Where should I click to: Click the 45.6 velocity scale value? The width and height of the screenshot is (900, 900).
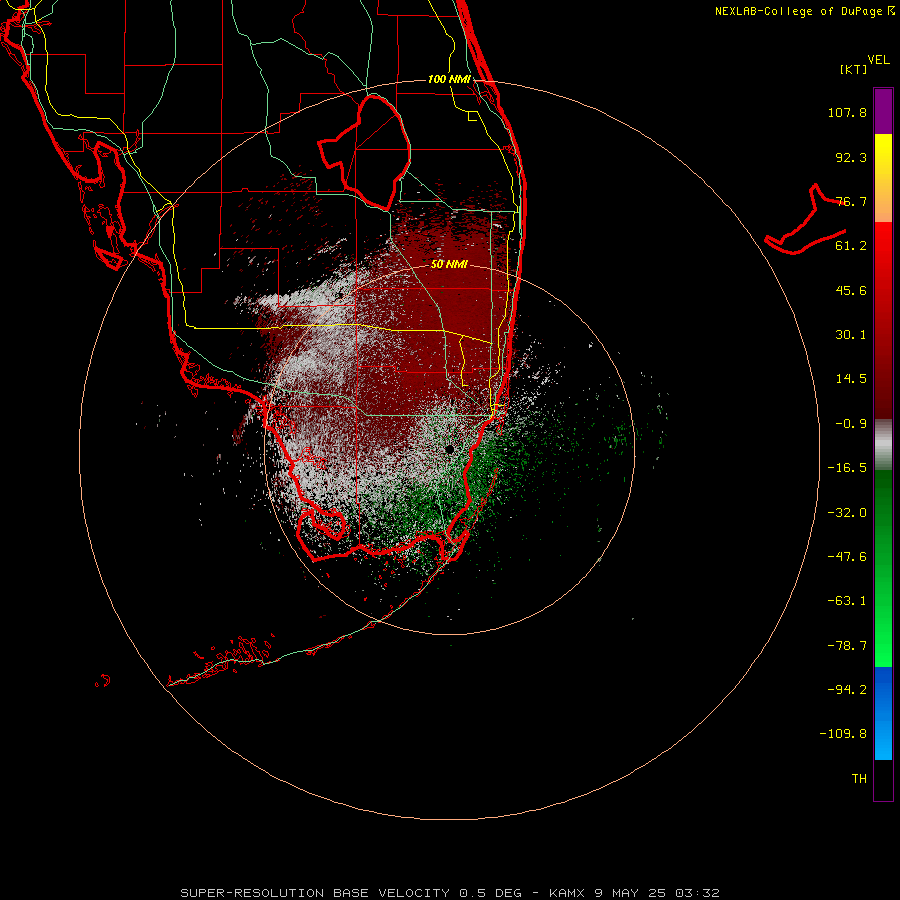tap(851, 290)
